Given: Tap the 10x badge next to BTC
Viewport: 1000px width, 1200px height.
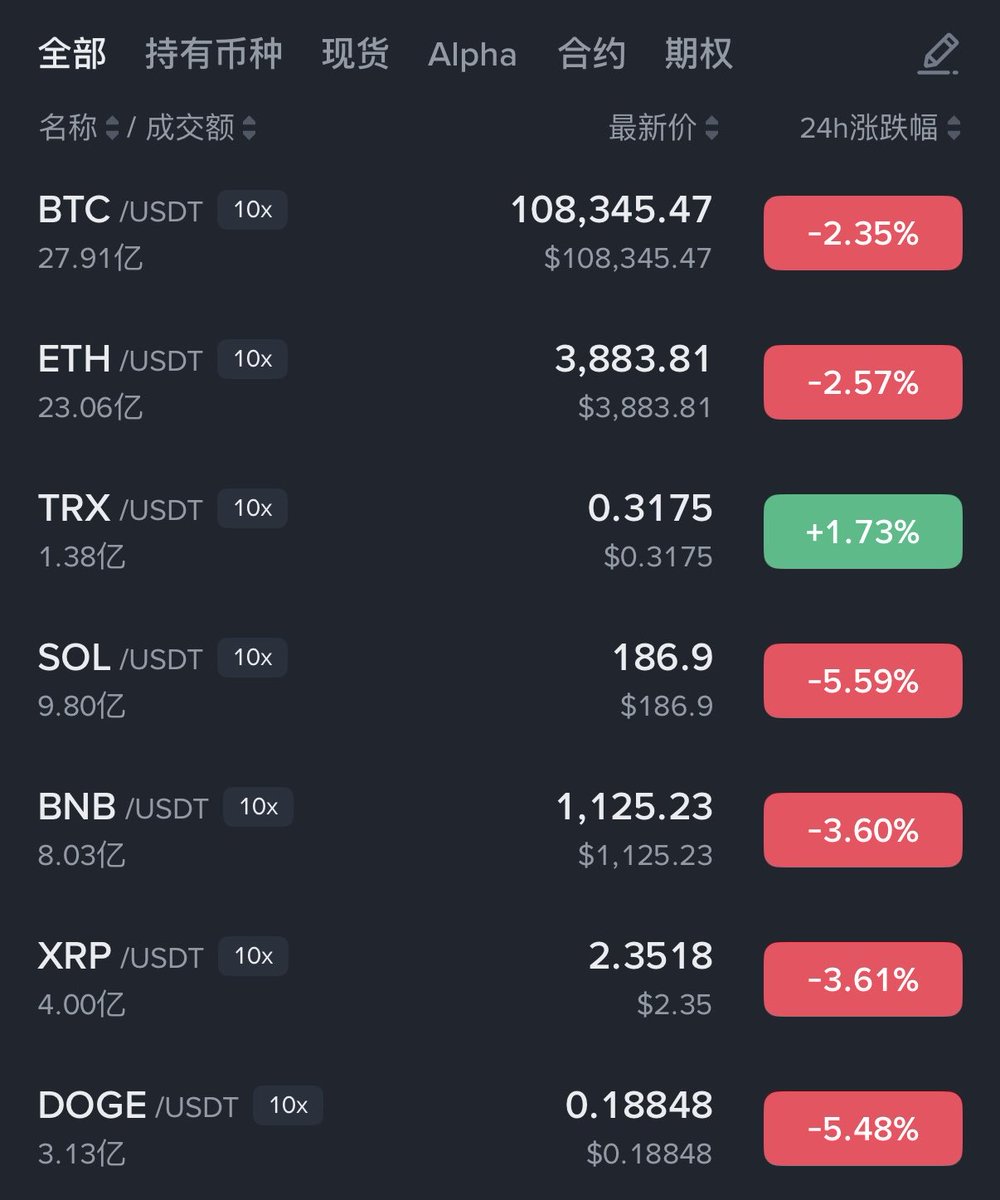Looking at the screenshot, I should (252, 211).
